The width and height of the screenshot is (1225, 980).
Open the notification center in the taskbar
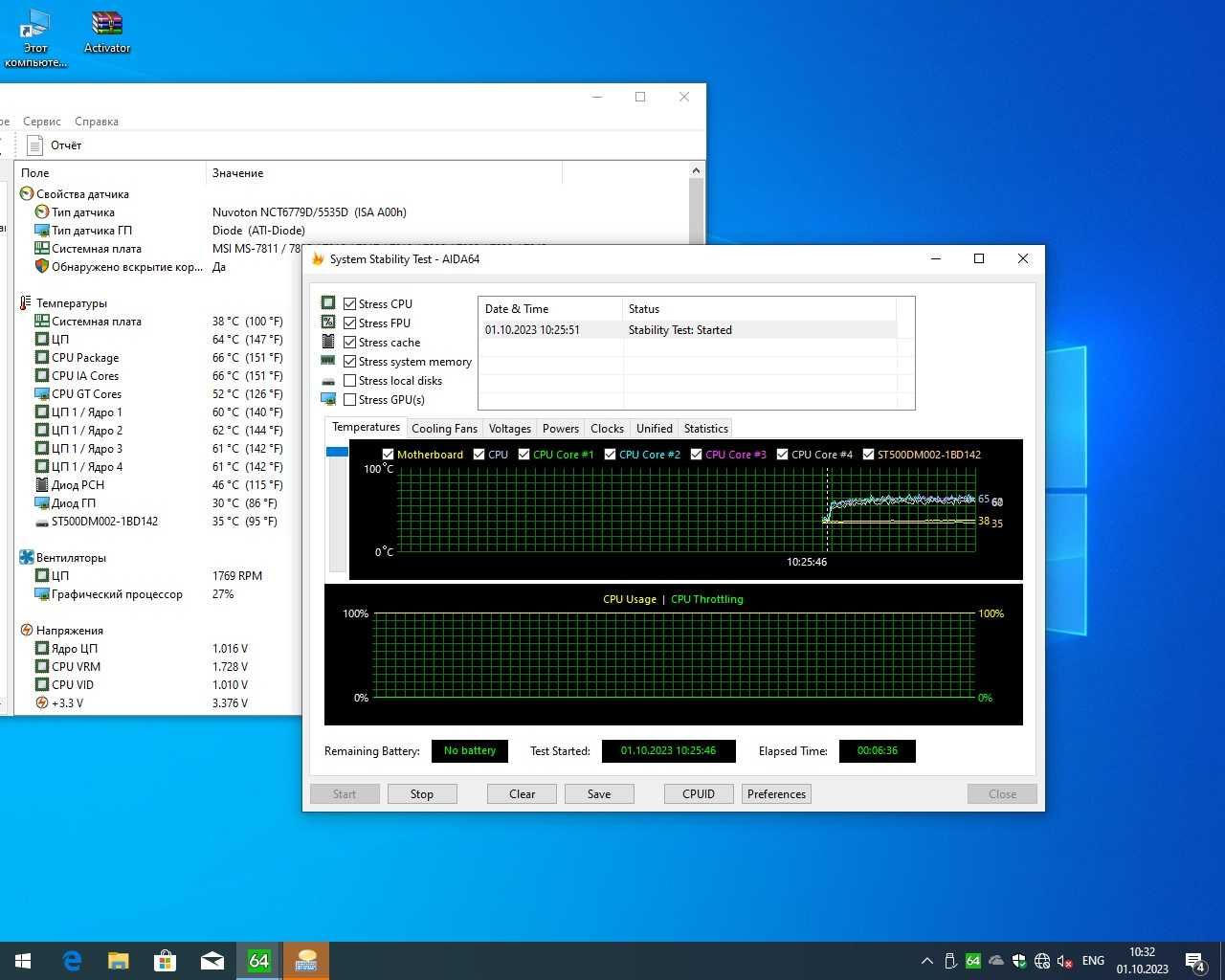click(1195, 961)
